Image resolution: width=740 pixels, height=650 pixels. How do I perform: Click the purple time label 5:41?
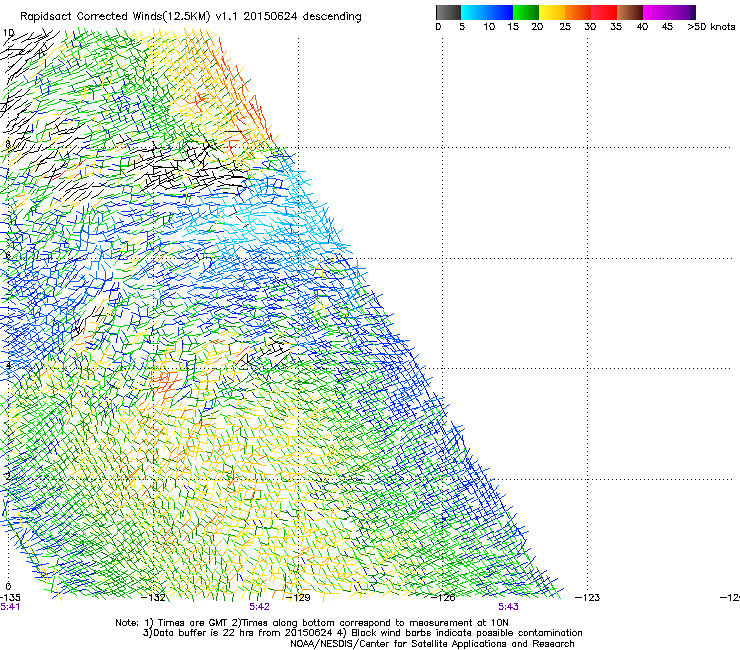click(x=10, y=607)
